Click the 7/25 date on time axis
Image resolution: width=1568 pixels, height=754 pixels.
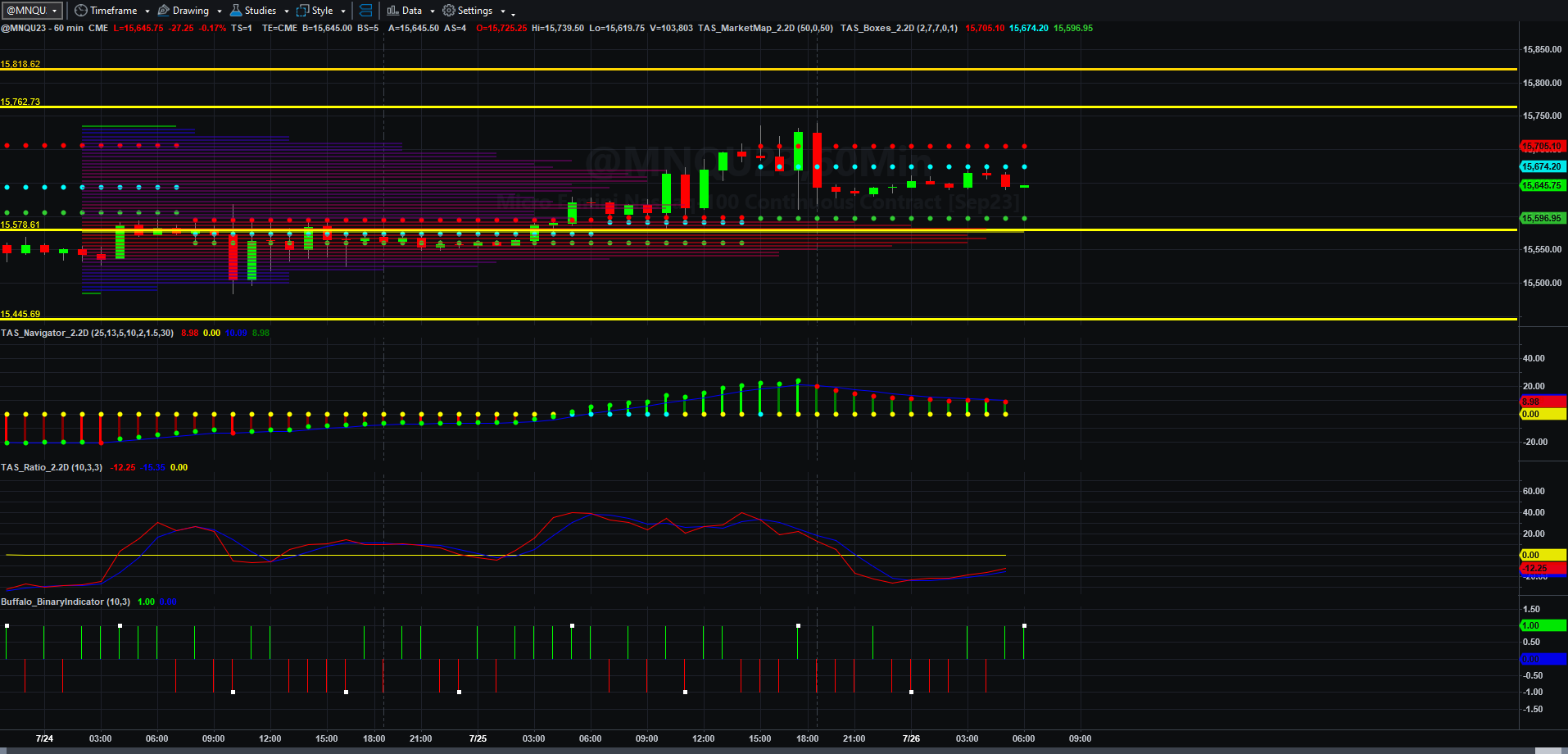click(478, 738)
